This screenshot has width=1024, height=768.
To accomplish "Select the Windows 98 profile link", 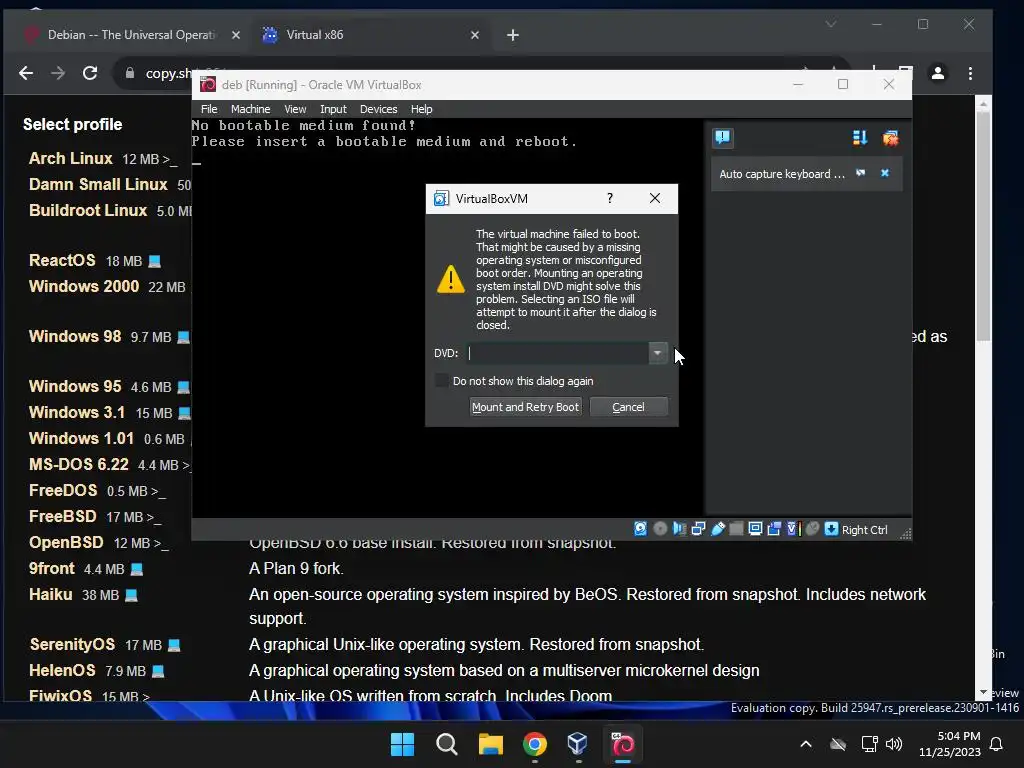I will pos(75,336).
